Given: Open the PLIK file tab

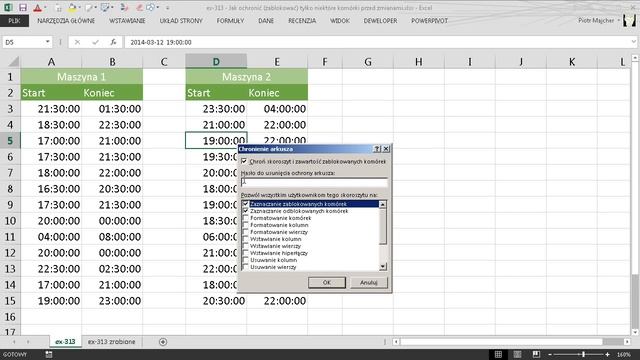Looking at the screenshot, I should pyautogui.click(x=14, y=20).
